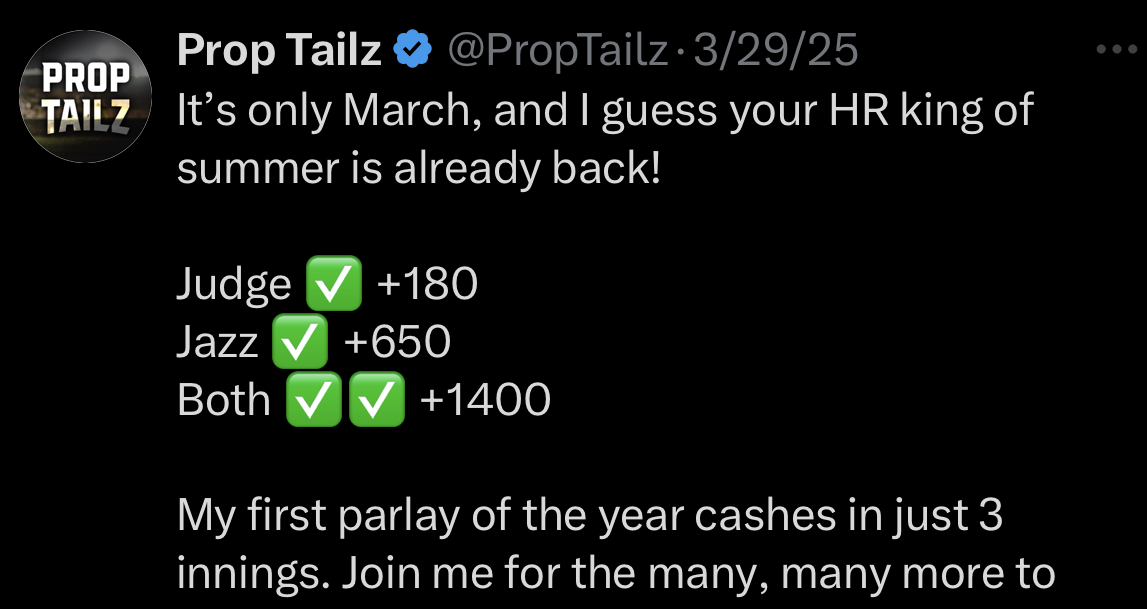Click the blue verified badge icon
The height and width of the screenshot is (609, 1147).
click(413, 50)
